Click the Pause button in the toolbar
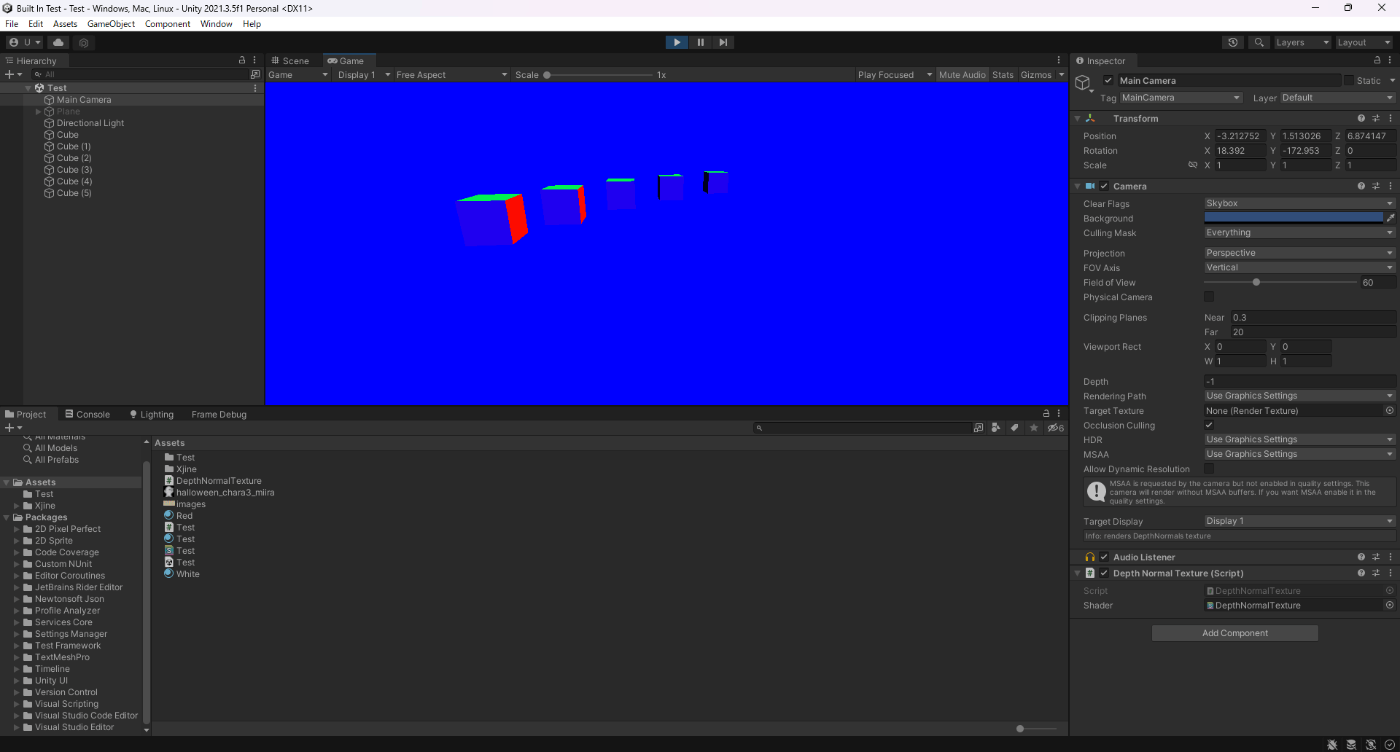This screenshot has width=1400, height=752. coord(700,42)
